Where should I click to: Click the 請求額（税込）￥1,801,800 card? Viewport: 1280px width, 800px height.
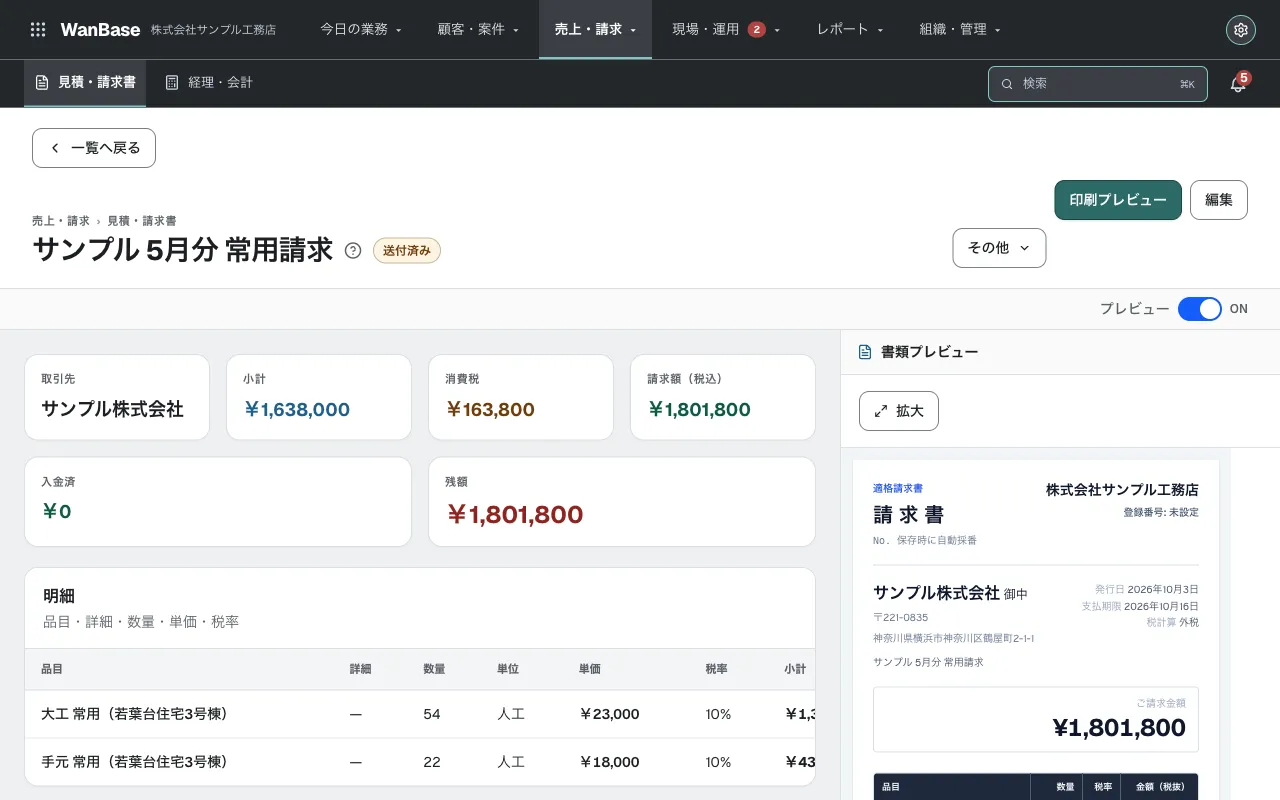723,397
